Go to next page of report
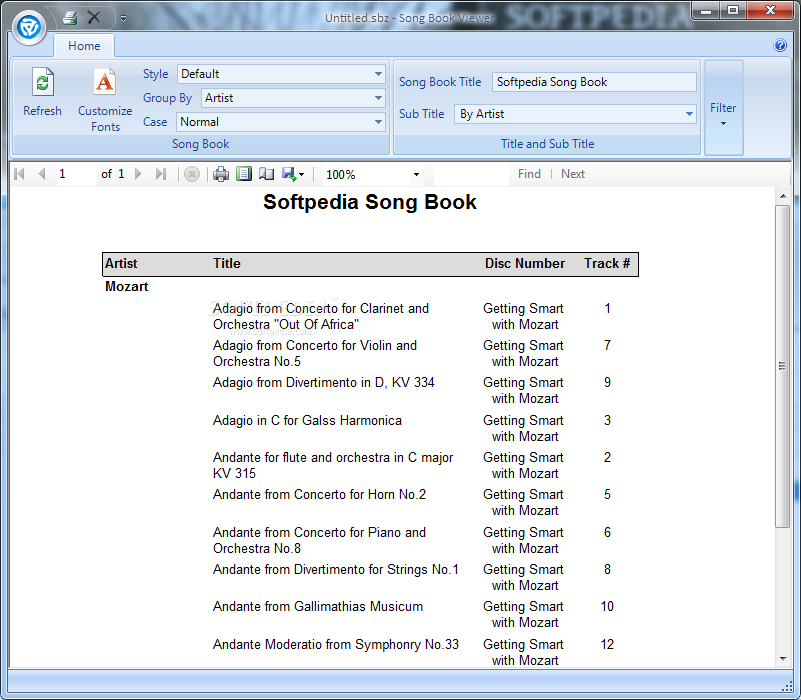 pyautogui.click(x=138, y=174)
